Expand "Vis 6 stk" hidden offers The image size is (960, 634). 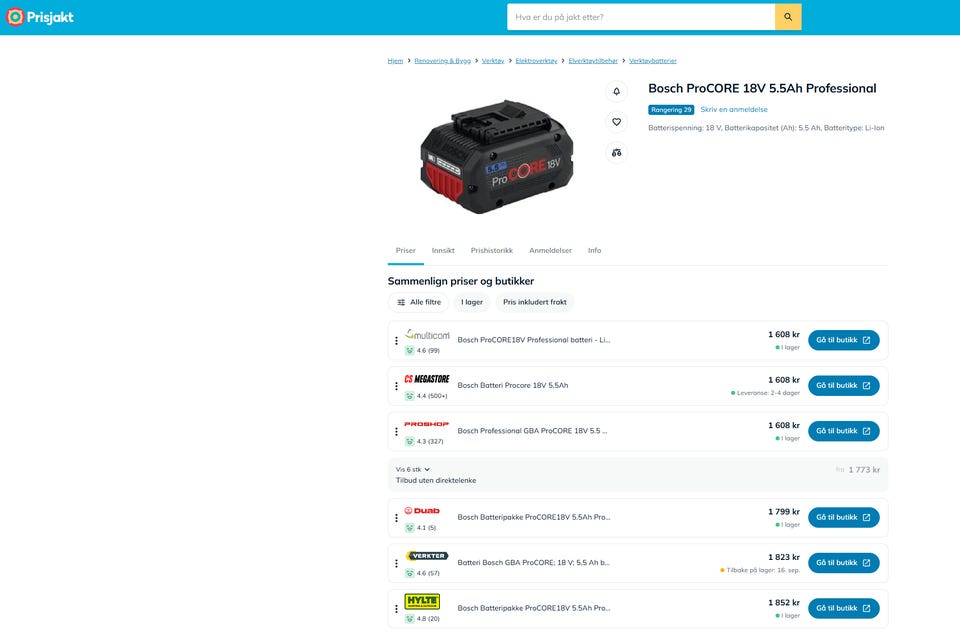coord(413,469)
